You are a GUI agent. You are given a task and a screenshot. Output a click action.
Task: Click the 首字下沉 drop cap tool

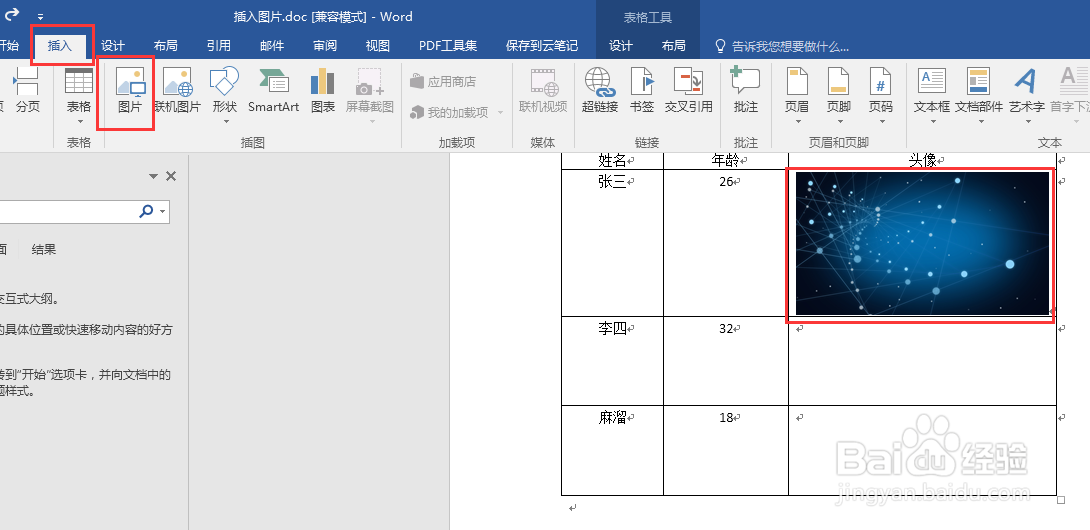coord(1073,95)
